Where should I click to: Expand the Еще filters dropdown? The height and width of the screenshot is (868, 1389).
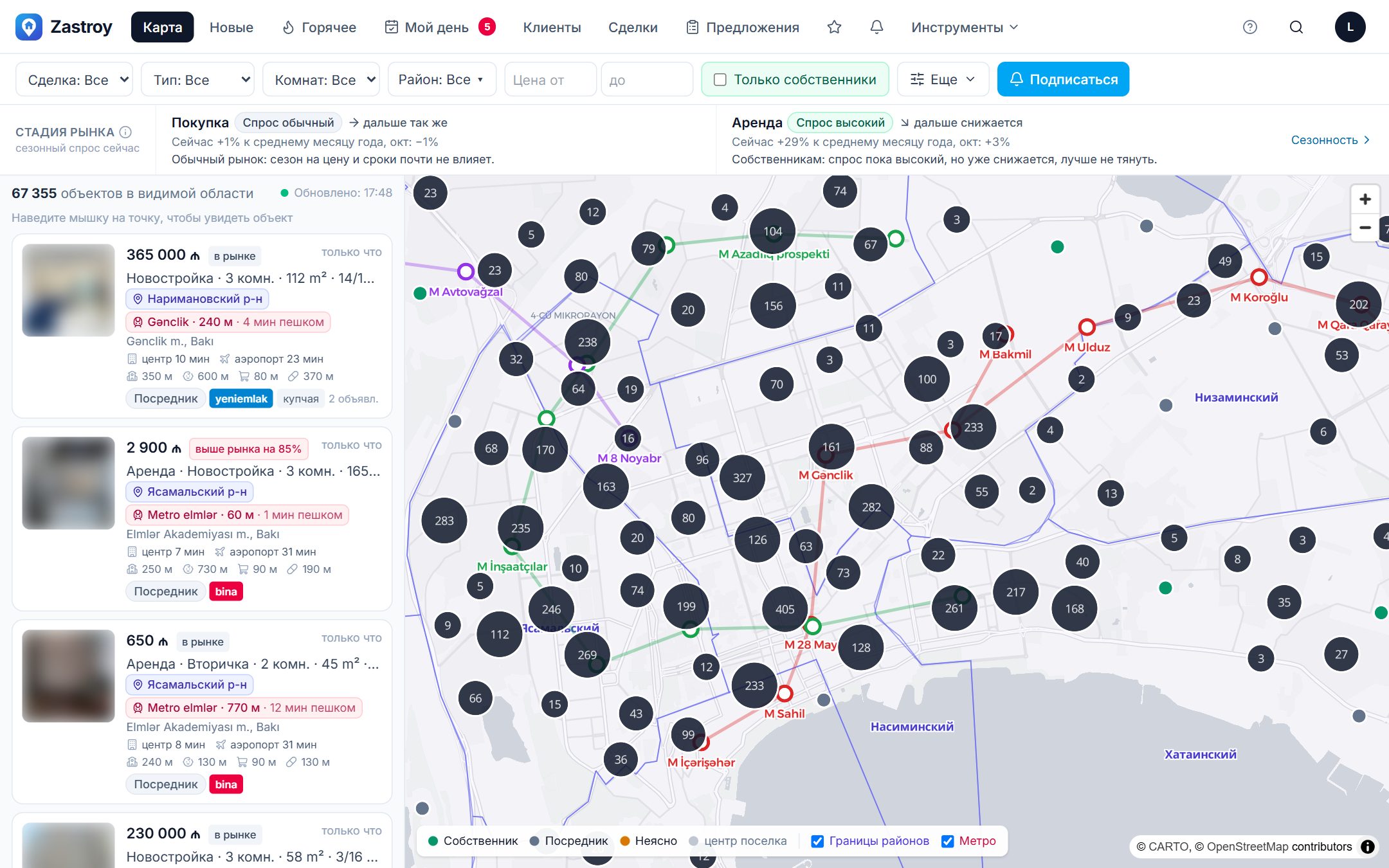tap(943, 80)
